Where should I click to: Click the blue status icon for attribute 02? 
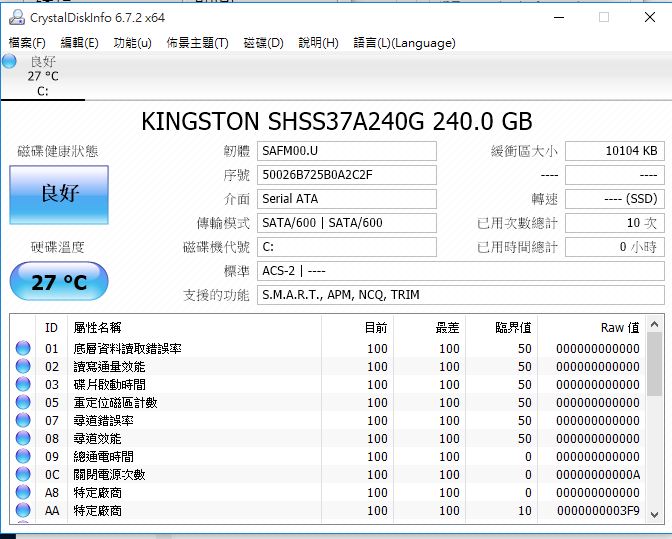point(23,366)
